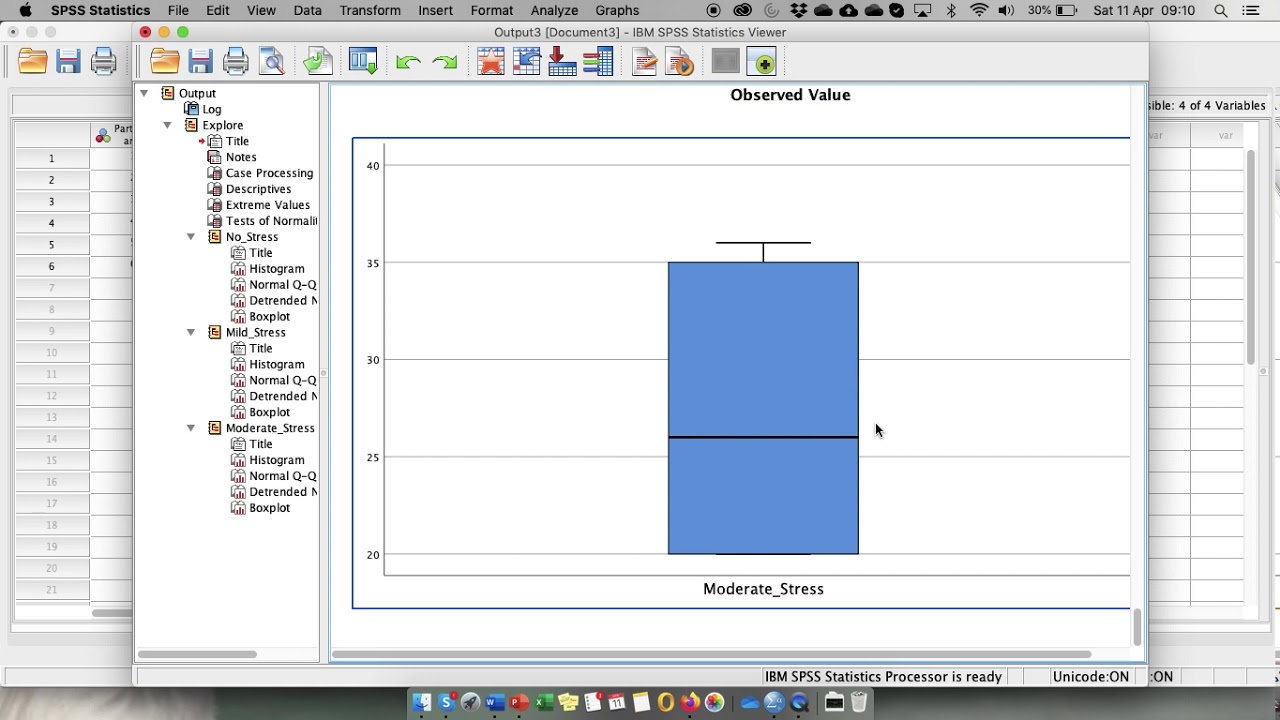
Task: Open the Analyze menu
Action: [554, 10]
